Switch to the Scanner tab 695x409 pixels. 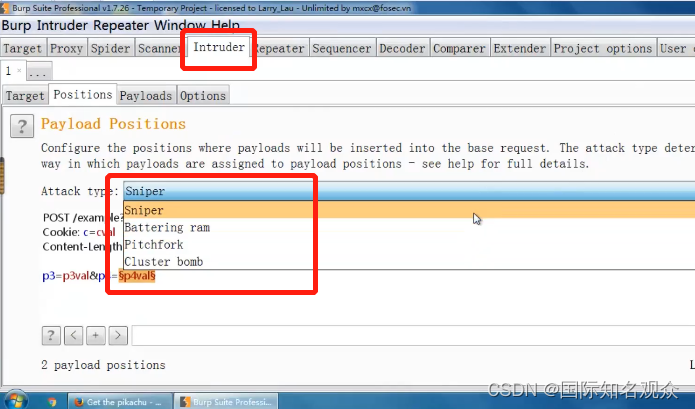160,48
